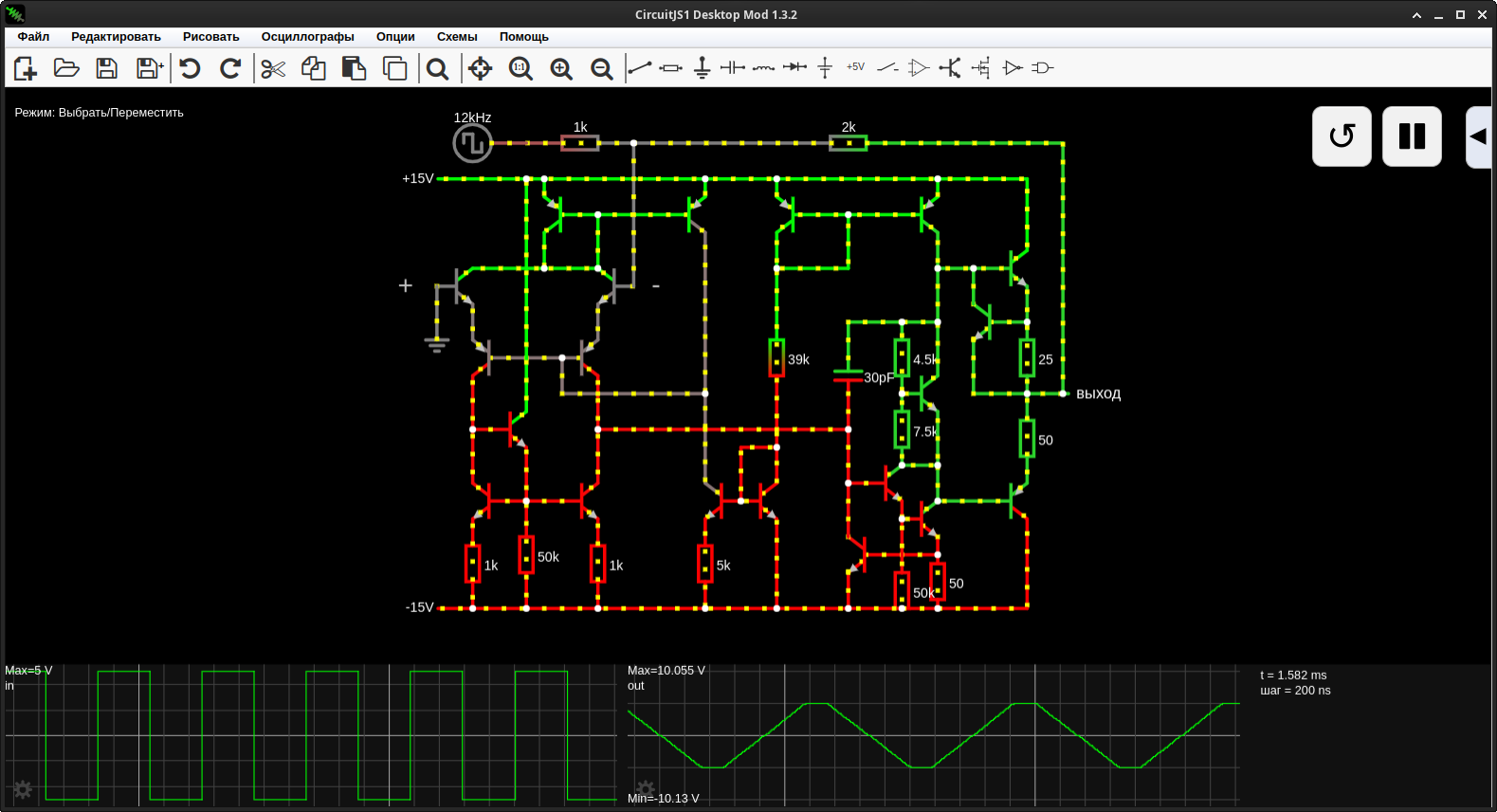1497x812 pixels.
Task: Select the 30pF capacitor
Action: [x=848, y=375]
